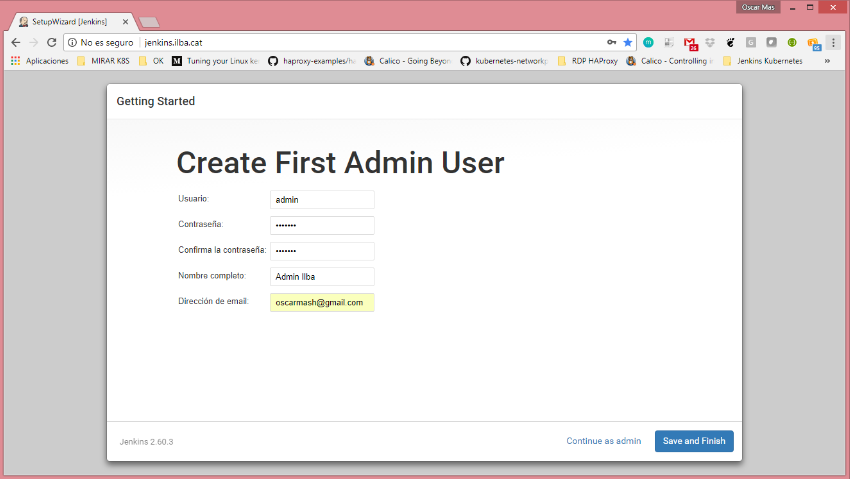Open the Chrome three-dot menu

833,42
